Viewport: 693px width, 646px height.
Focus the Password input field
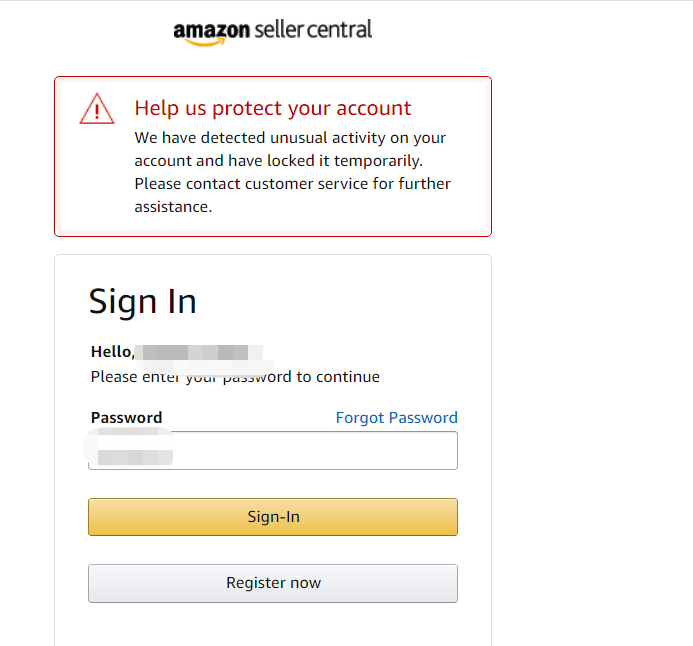[273, 450]
